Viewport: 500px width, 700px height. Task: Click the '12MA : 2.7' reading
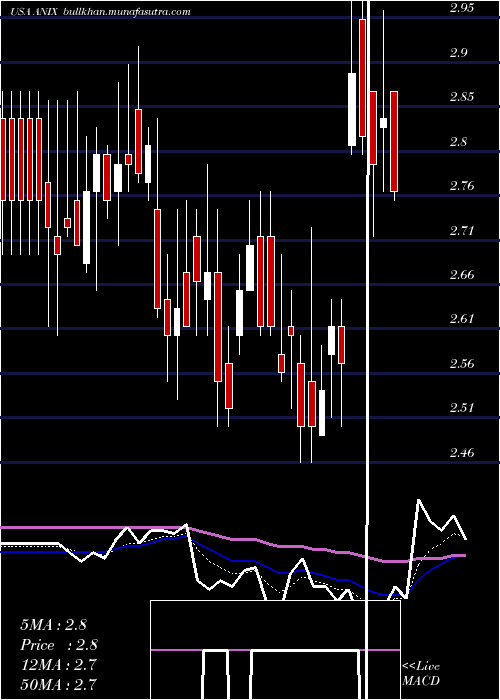coord(58,665)
